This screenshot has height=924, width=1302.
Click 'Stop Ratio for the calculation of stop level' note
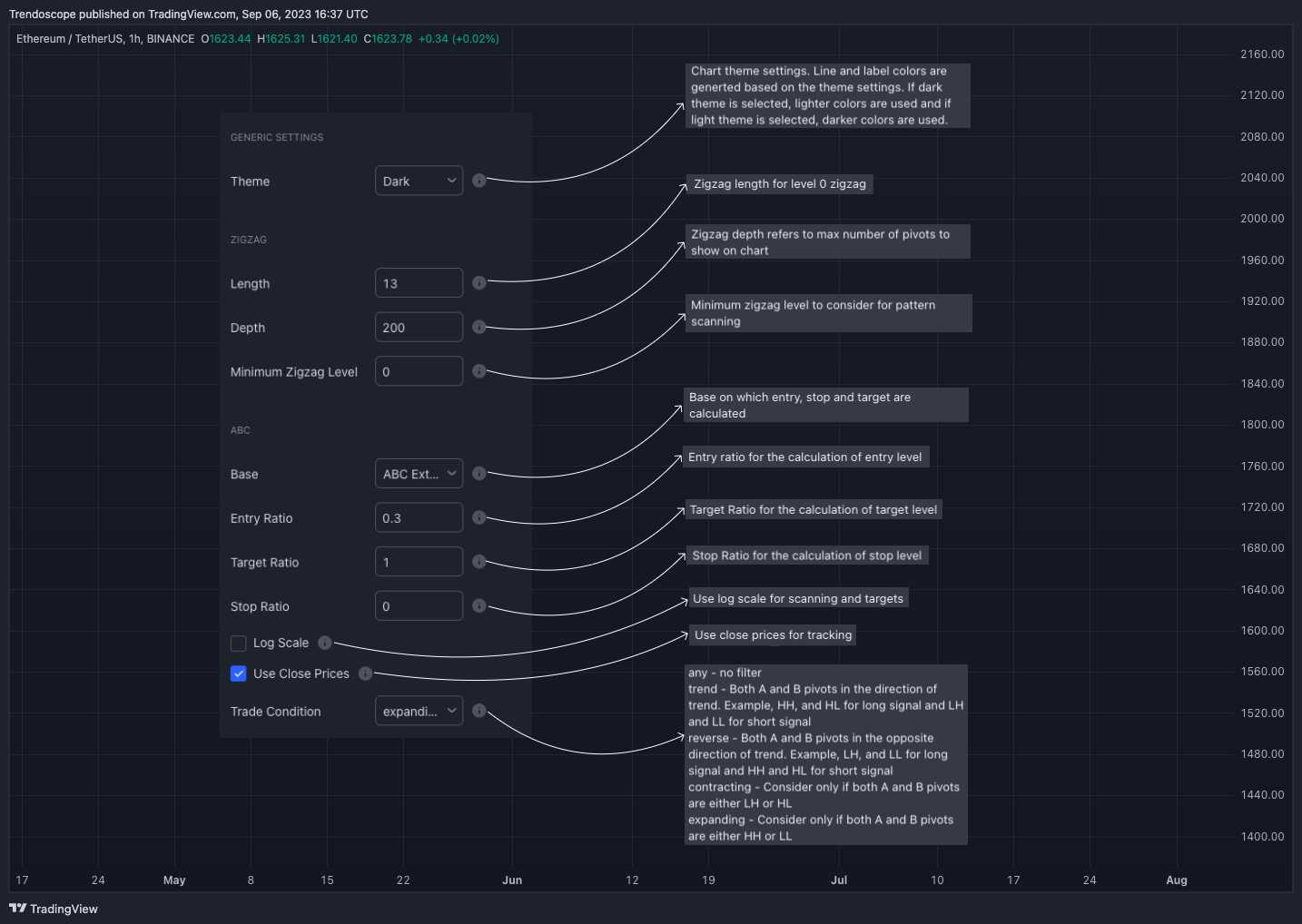click(x=807, y=555)
